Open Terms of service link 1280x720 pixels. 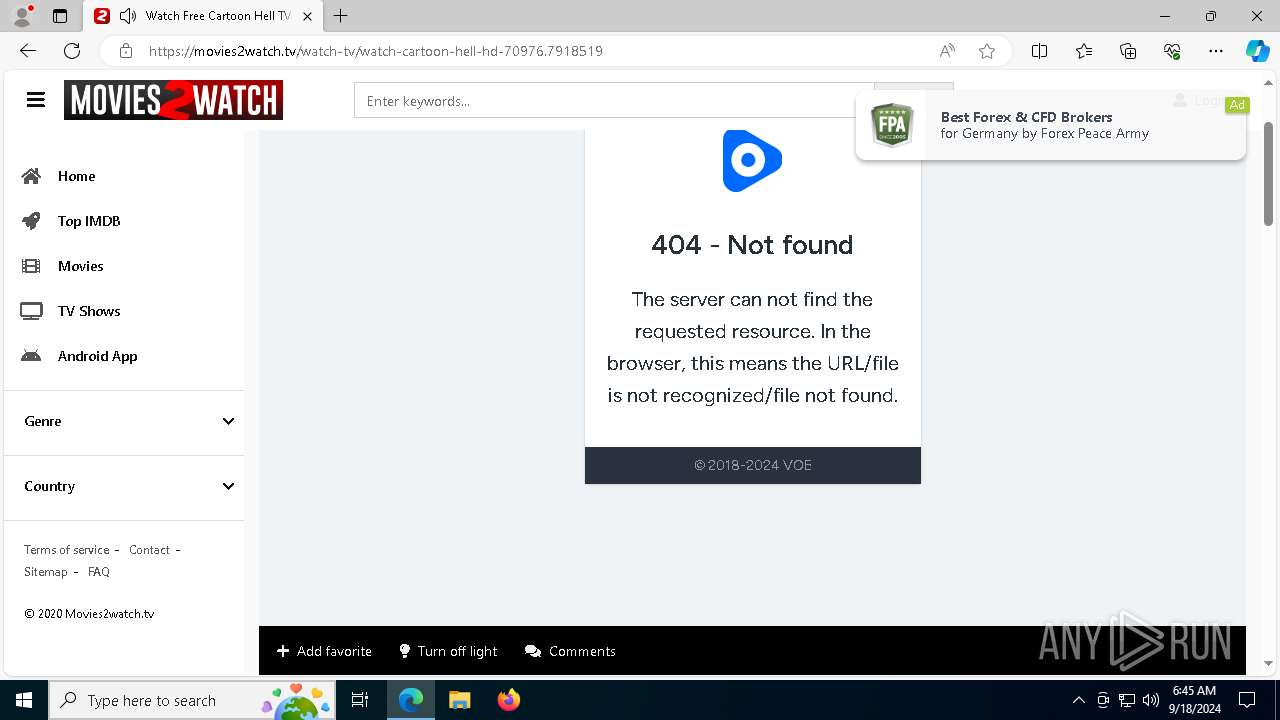pos(67,550)
